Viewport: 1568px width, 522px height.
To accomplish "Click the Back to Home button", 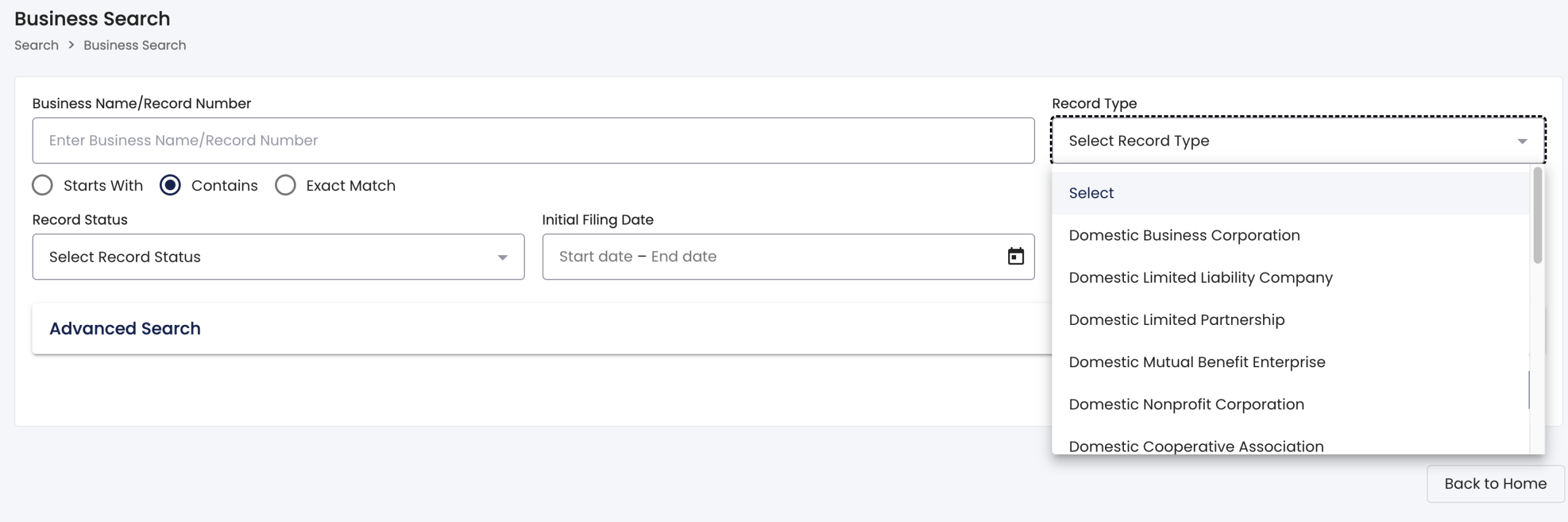I will (x=1495, y=484).
